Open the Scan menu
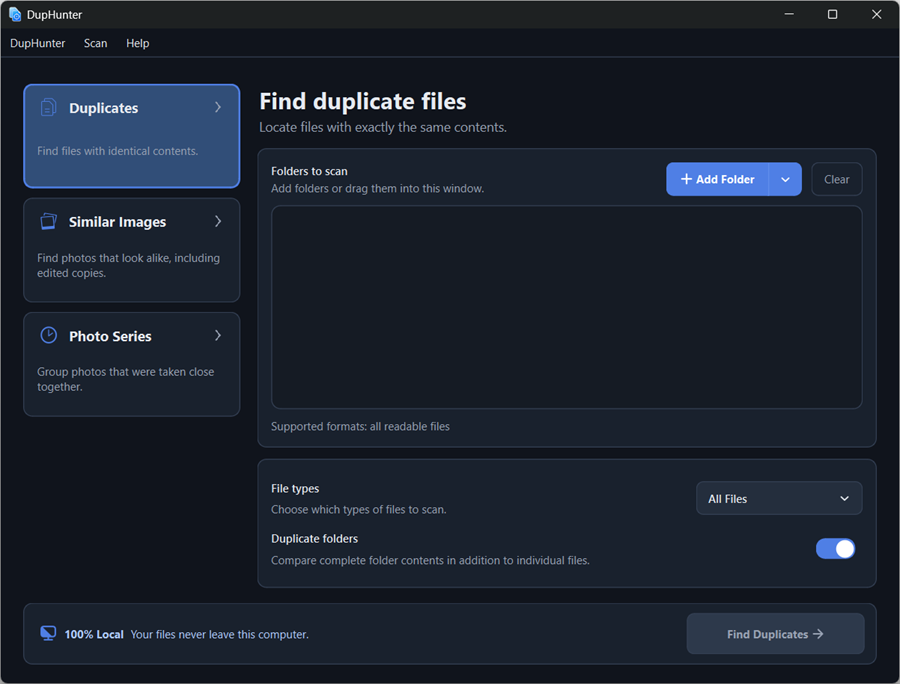This screenshot has height=684, width=900. coord(95,43)
